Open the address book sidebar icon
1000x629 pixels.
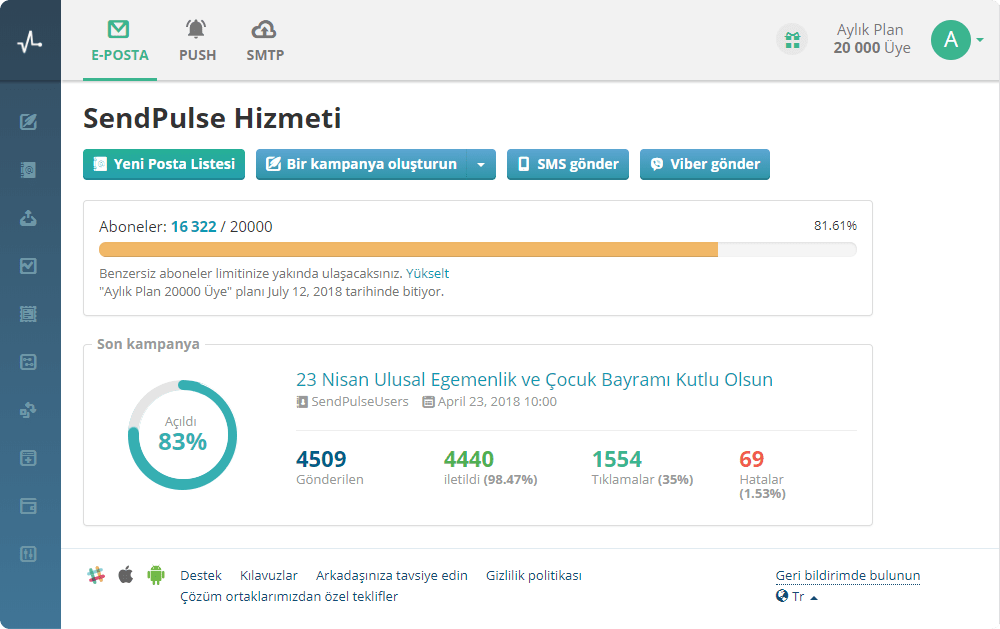[29, 170]
